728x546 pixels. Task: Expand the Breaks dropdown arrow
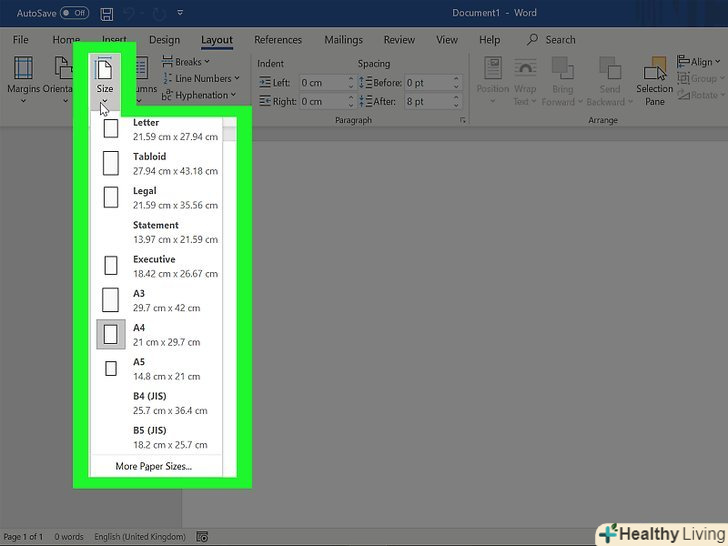[207, 62]
